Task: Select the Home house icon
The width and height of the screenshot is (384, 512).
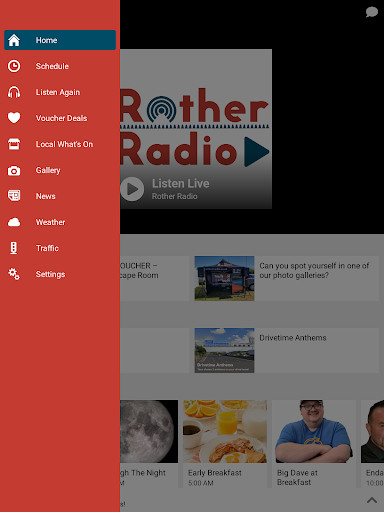Action: coord(14,40)
